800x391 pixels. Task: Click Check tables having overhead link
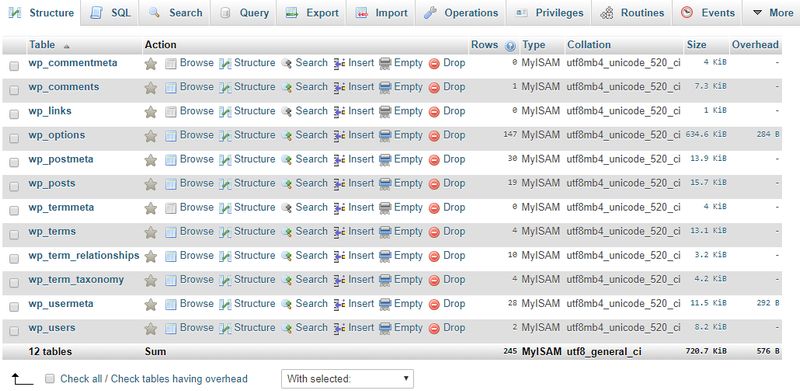(x=179, y=379)
